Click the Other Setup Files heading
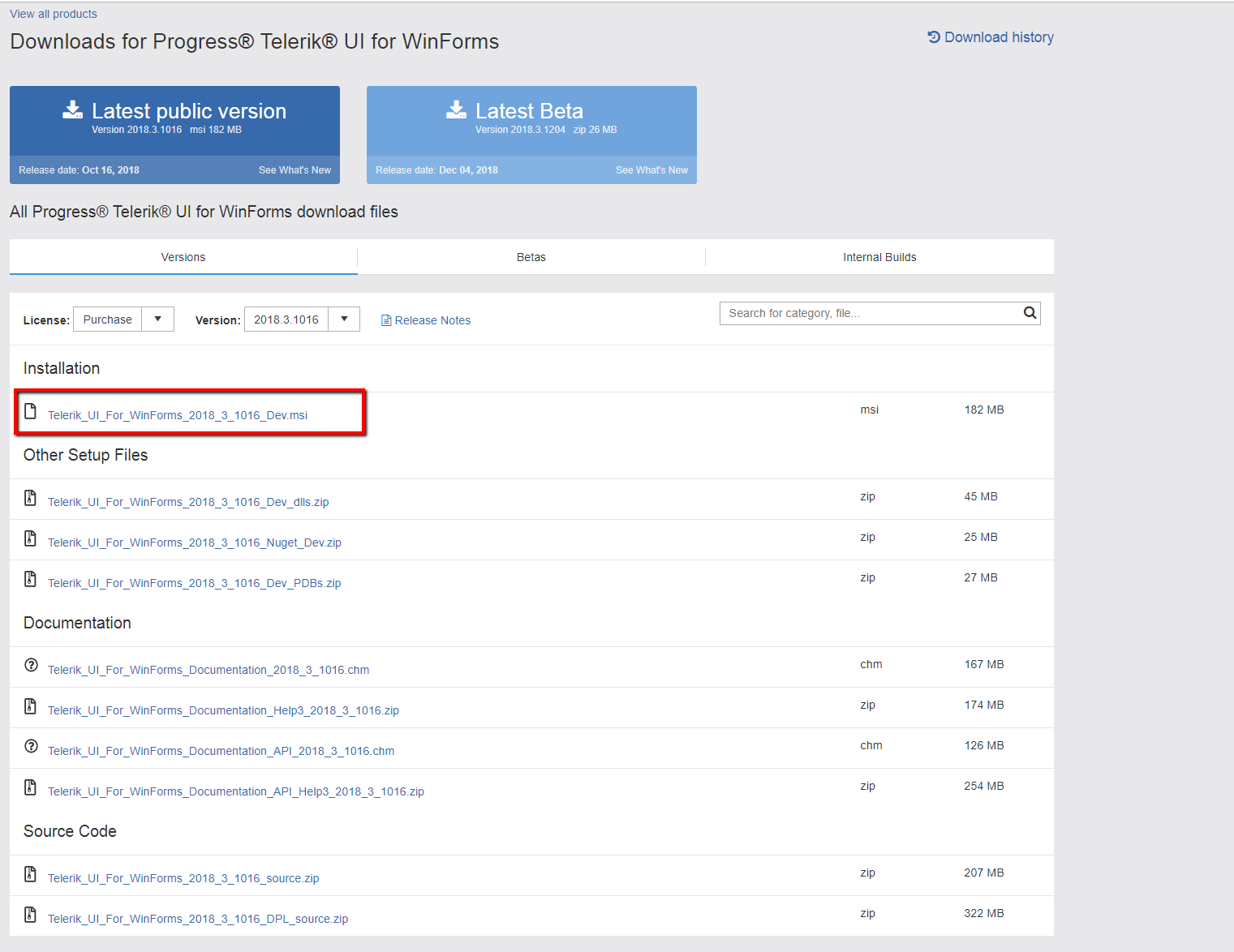Screen dimensions: 1234x952 click(86, 455)
